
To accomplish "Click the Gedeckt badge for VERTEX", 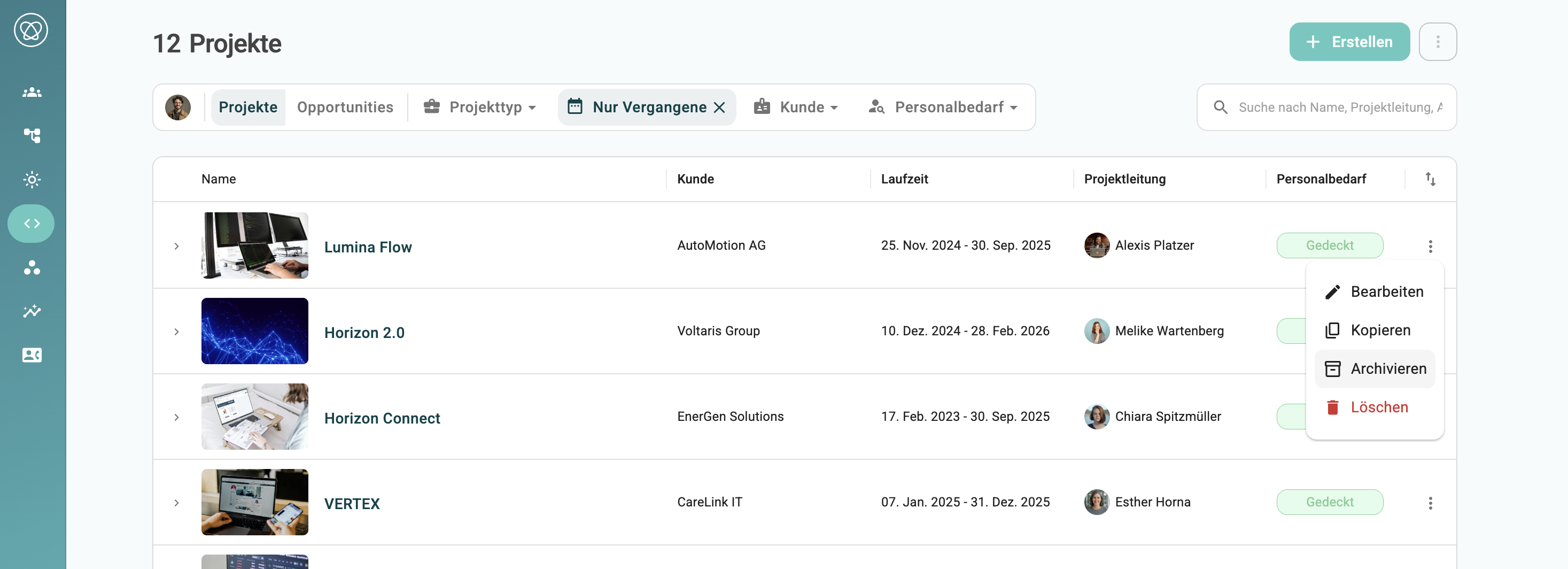I will coord(1330,502).
